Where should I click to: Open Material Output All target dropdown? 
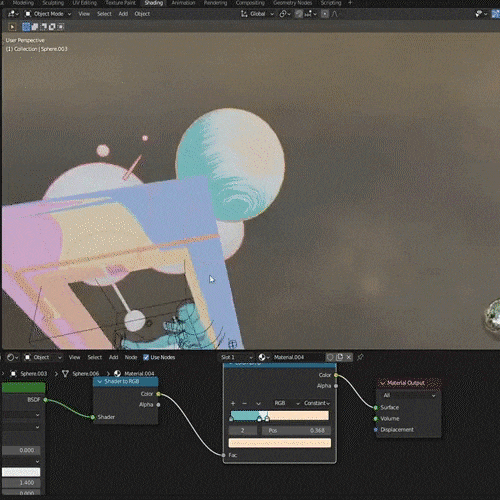pos(409,396)
